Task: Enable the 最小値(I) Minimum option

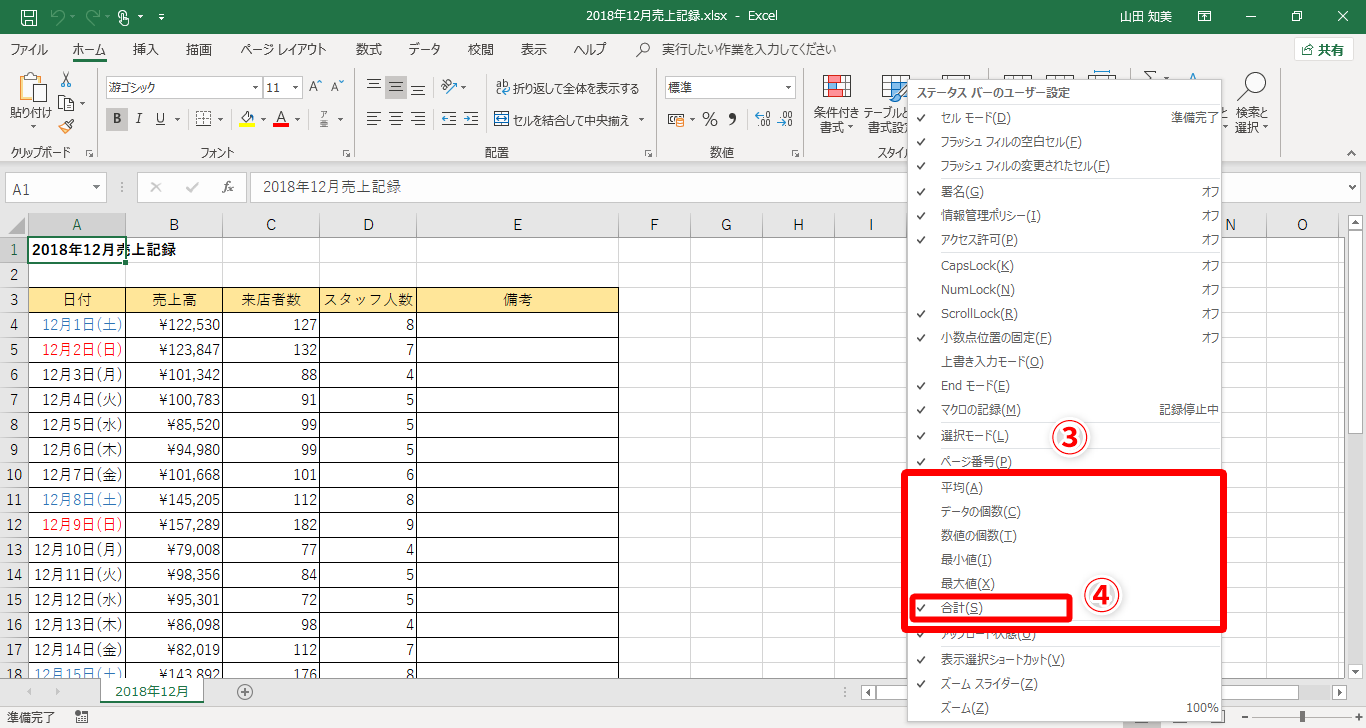Action: pyautogui.click(x=1064, y=560)
